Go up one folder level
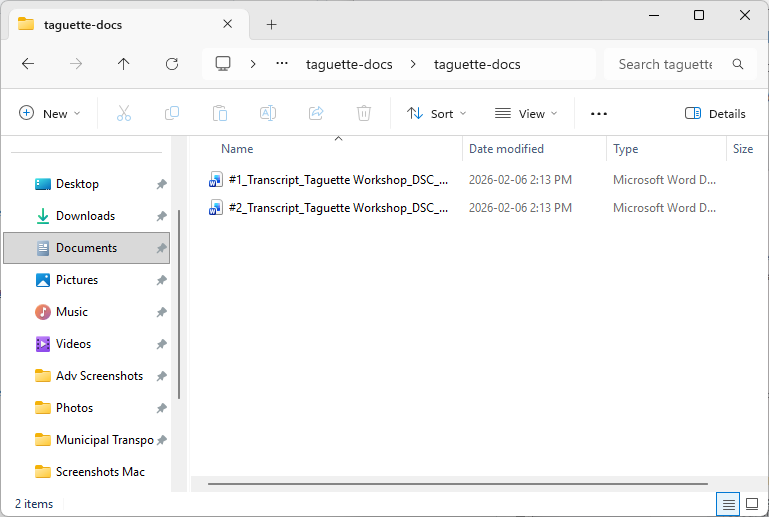The height and width of the screenshot is (517, 769). 124,64
